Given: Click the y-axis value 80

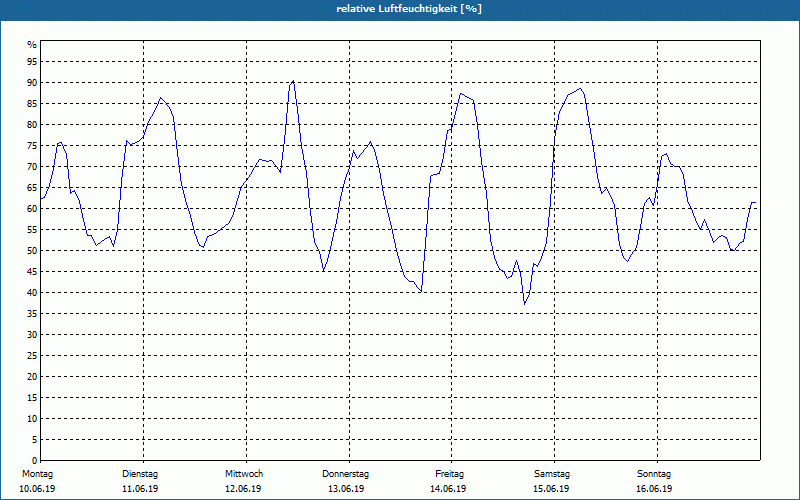Looking at the screenshot, I should 32,124.
